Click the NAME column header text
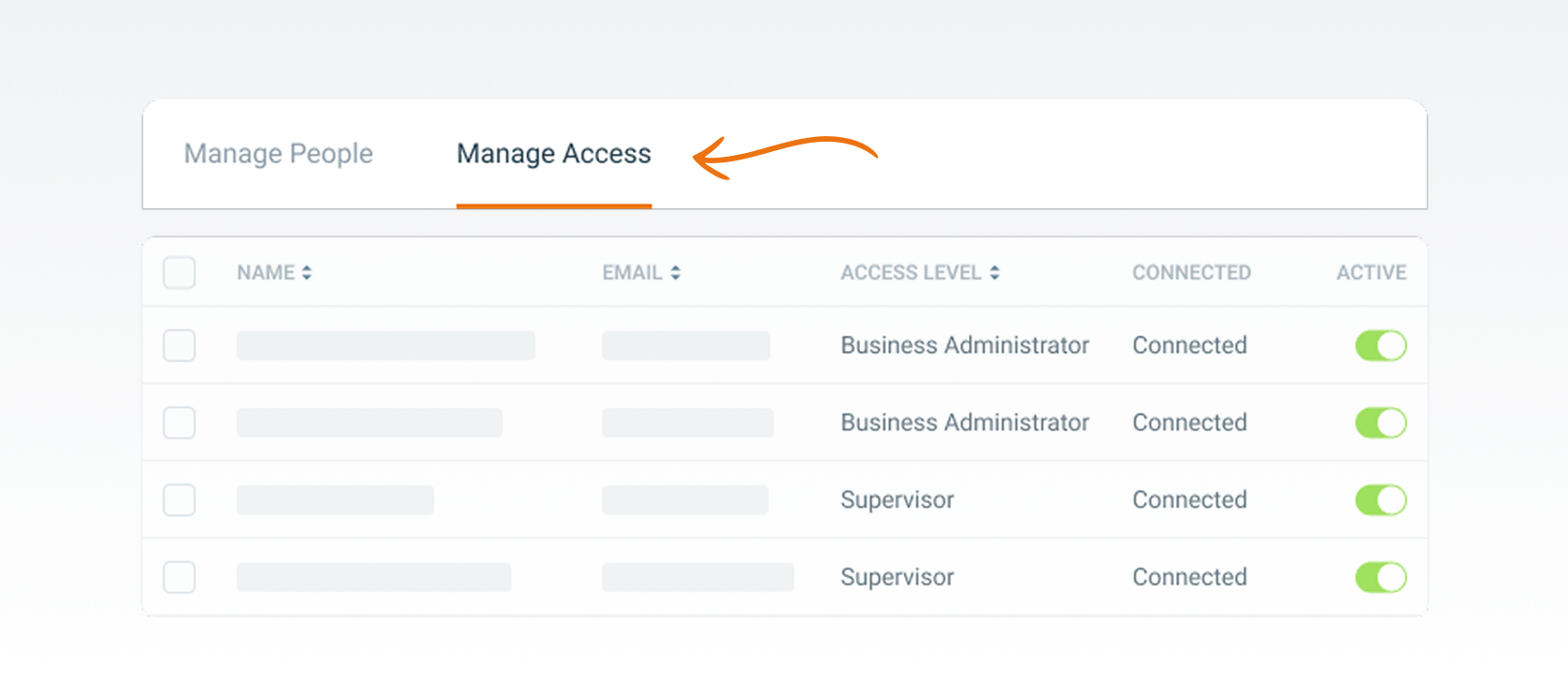 (265, 273)
